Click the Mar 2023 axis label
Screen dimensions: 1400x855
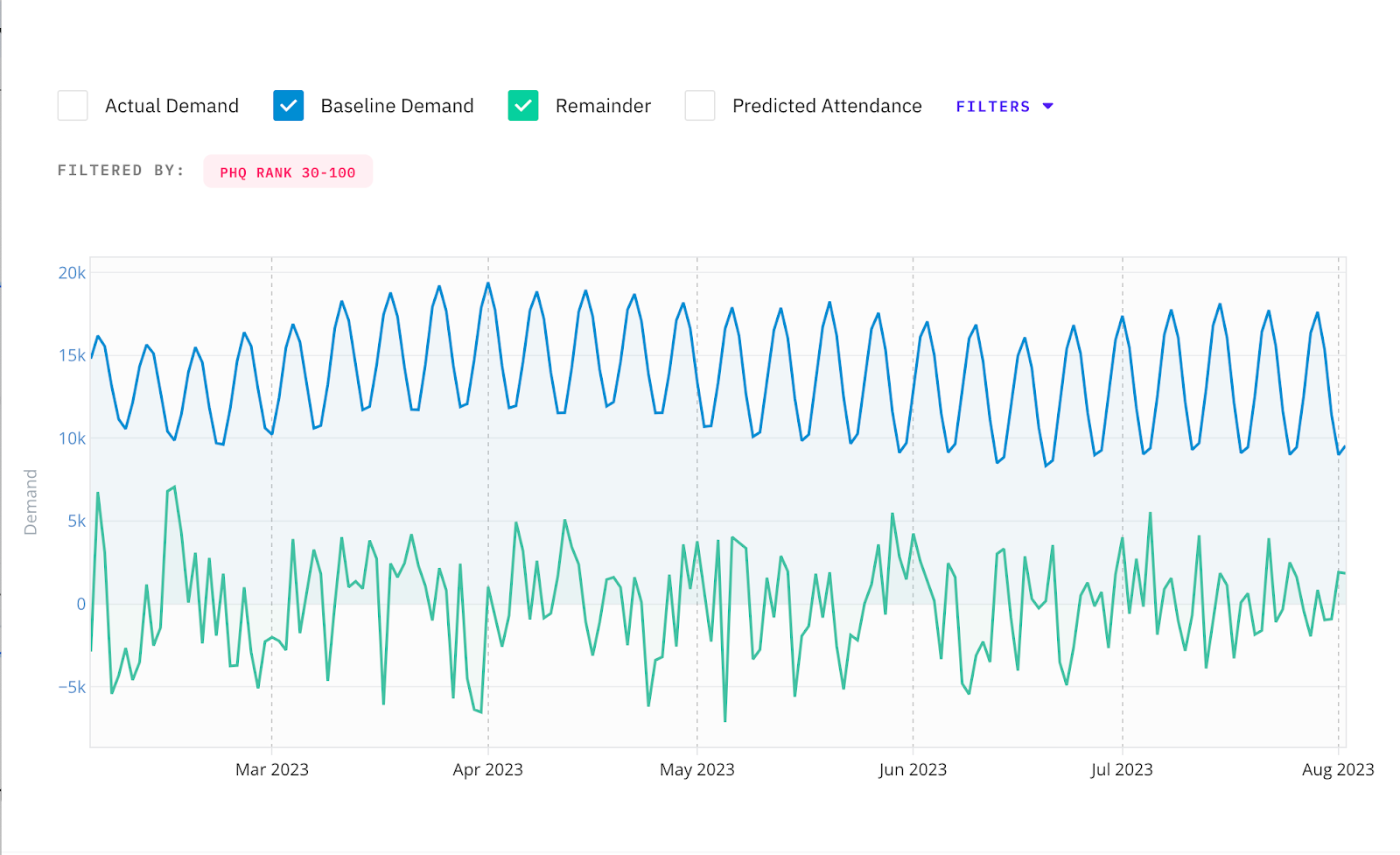[272, 770]
